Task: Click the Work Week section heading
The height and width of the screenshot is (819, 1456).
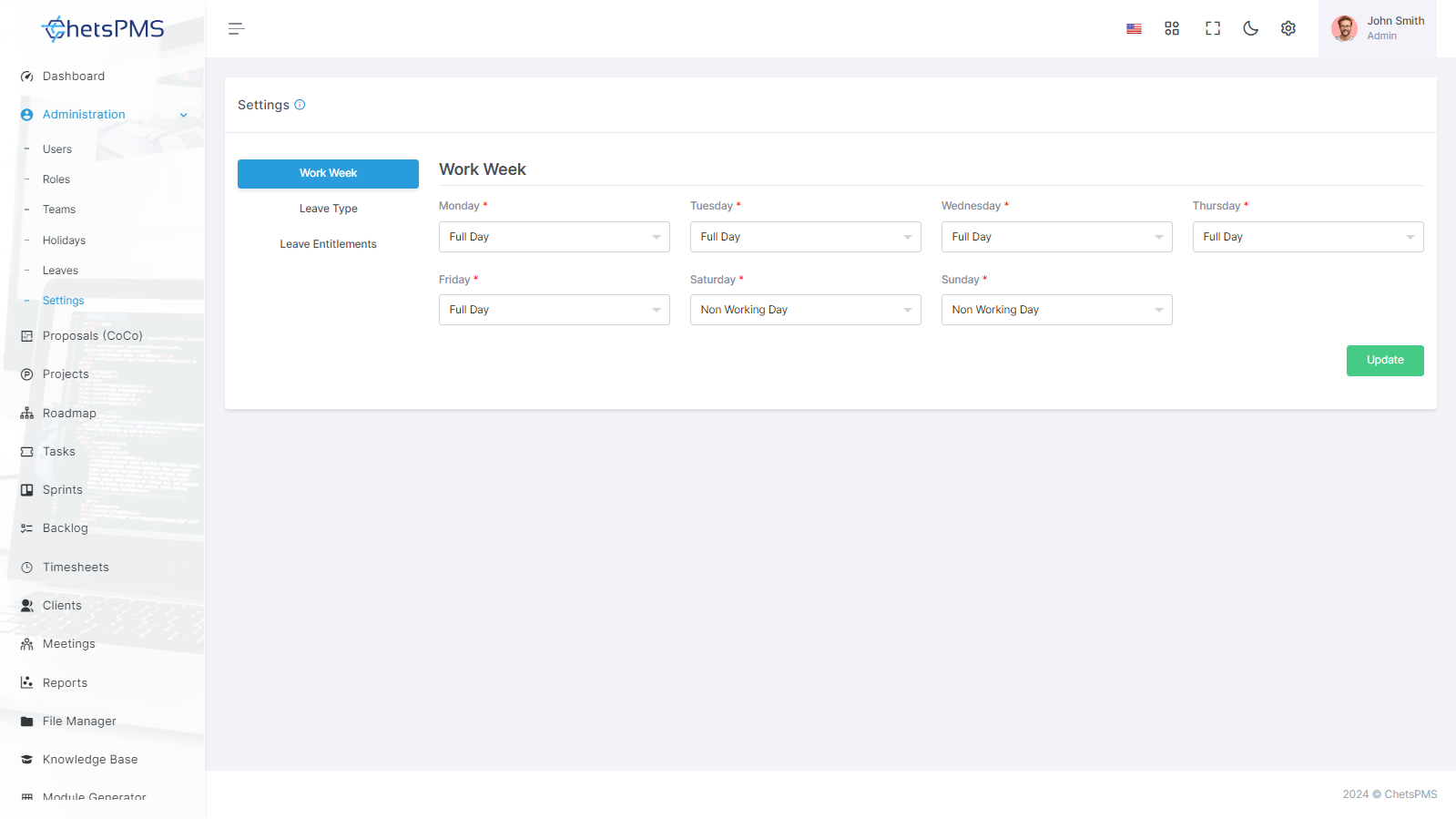Action: click(483, 169)
